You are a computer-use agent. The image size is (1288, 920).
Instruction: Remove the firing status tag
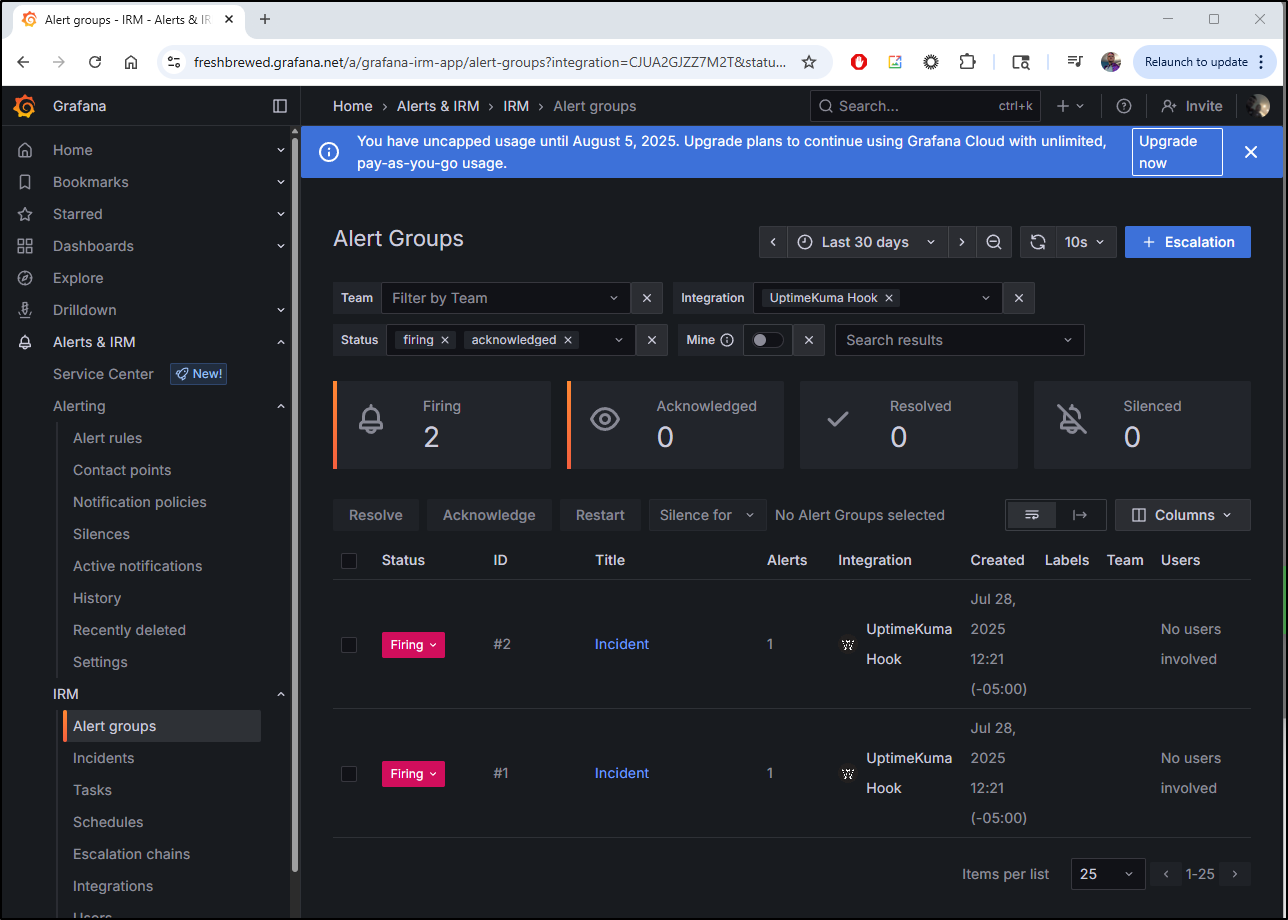click(x=446, y=340)
